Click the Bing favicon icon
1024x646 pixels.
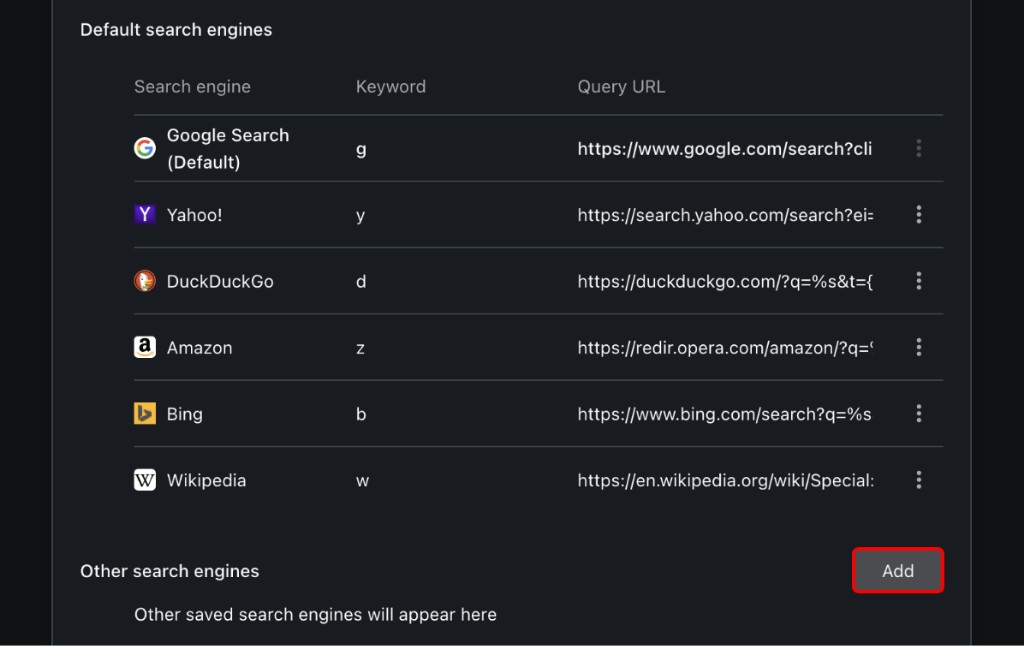tap(145, 414)
